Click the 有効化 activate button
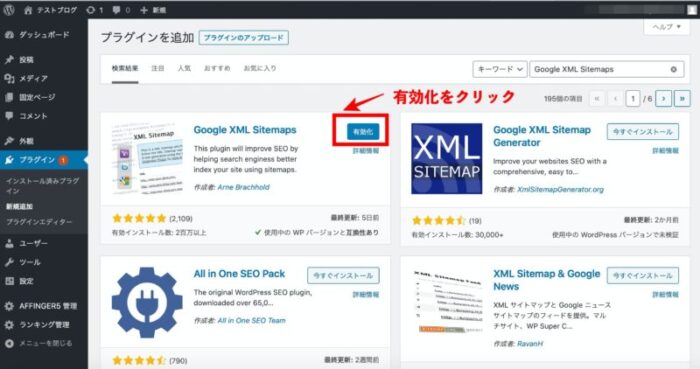Image resolution: width=700 pixels, height=369 pixels. click(363, 132)
